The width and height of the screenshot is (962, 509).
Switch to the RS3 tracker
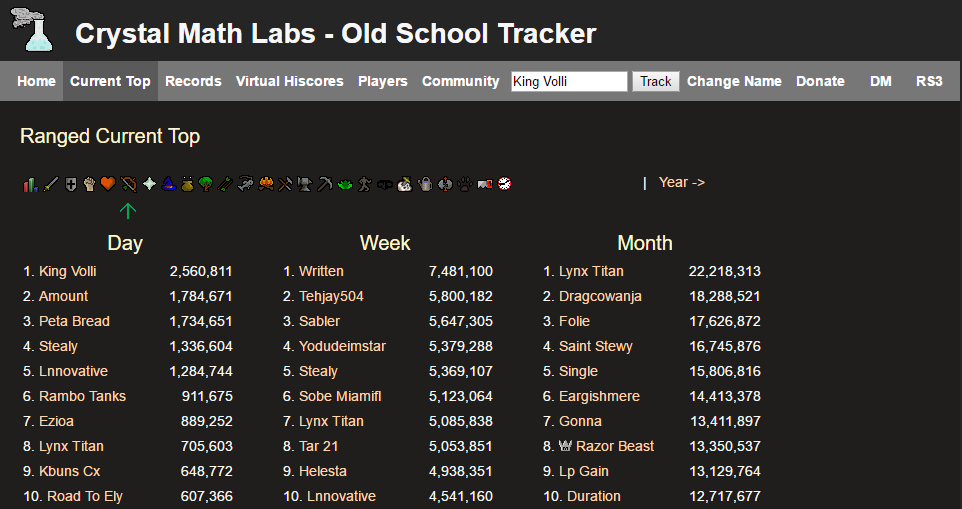pos(929,81)
